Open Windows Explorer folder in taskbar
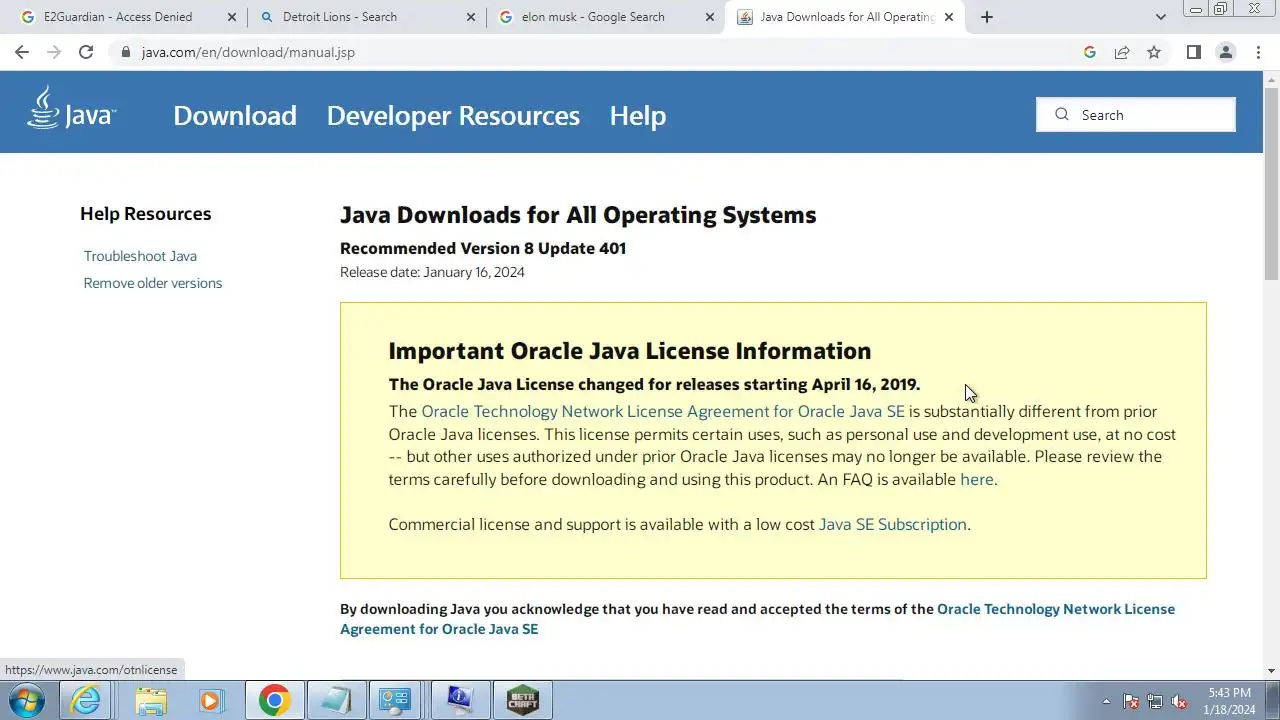Image resolution: width=1280 pixels, height=720 pixels. [151, 700]
